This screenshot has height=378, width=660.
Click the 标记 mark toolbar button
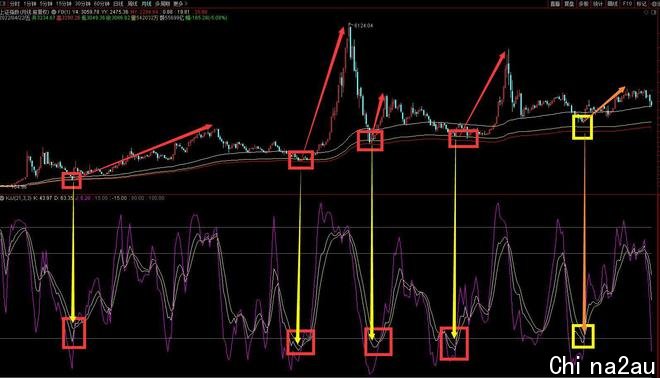(641, 3)
